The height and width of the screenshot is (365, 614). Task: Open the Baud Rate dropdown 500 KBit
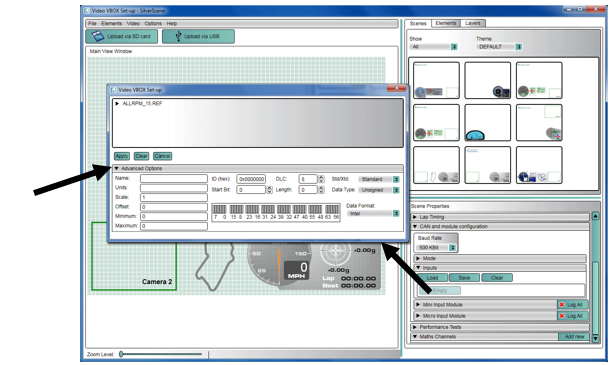[x=436, y=248]
